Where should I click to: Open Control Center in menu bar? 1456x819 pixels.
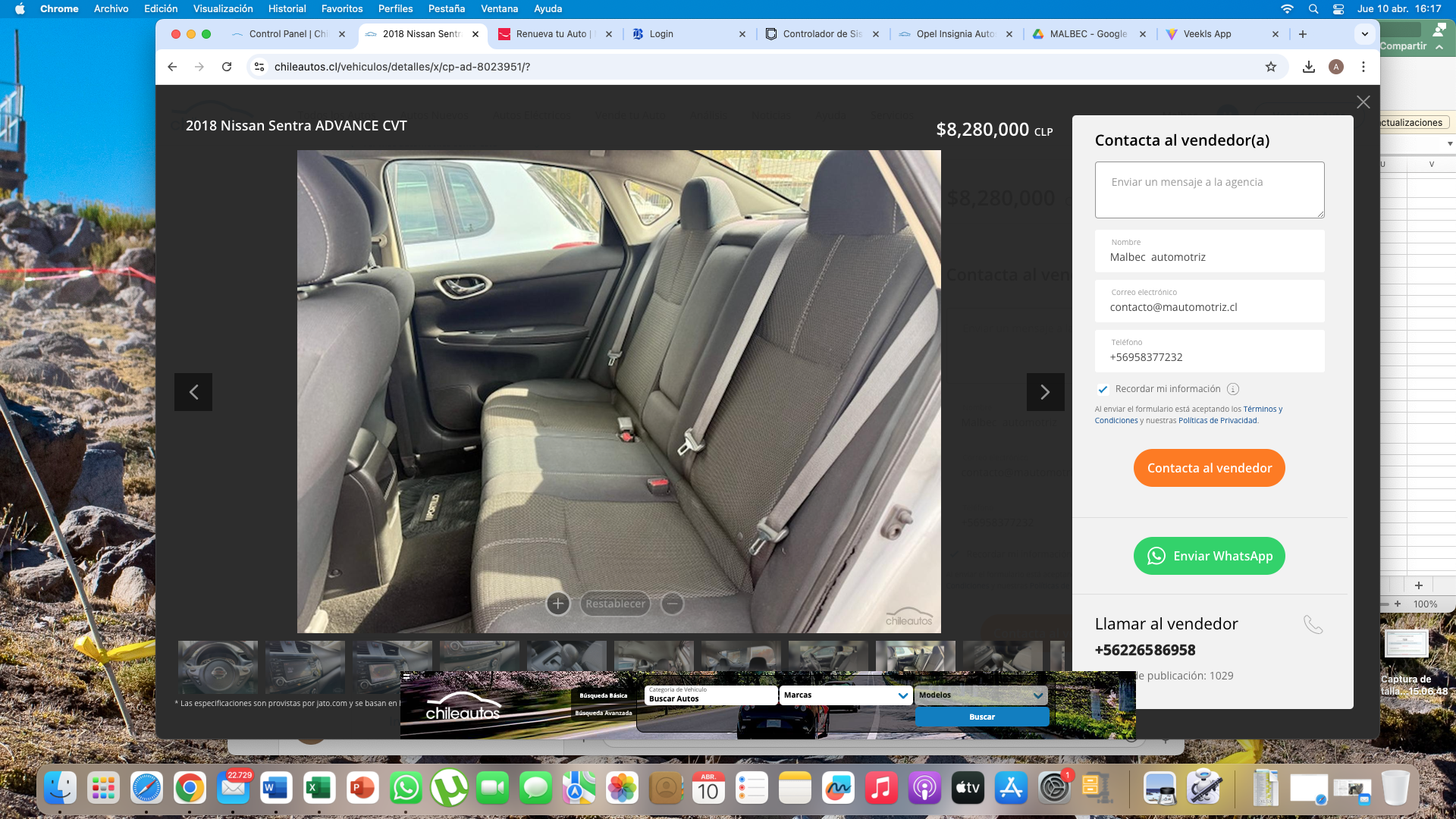point(1338,9)
